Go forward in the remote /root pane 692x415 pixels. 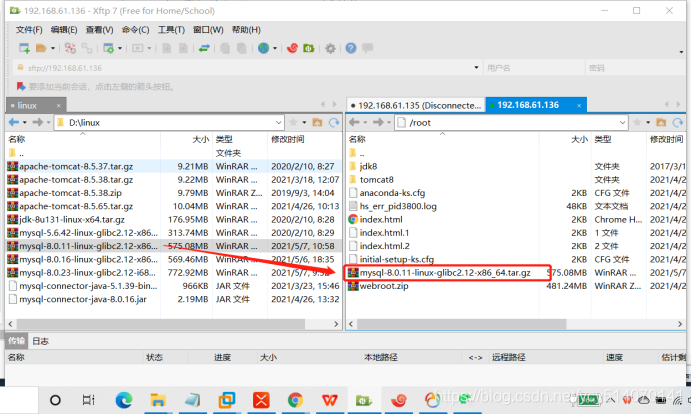click(x=378, y=122)
